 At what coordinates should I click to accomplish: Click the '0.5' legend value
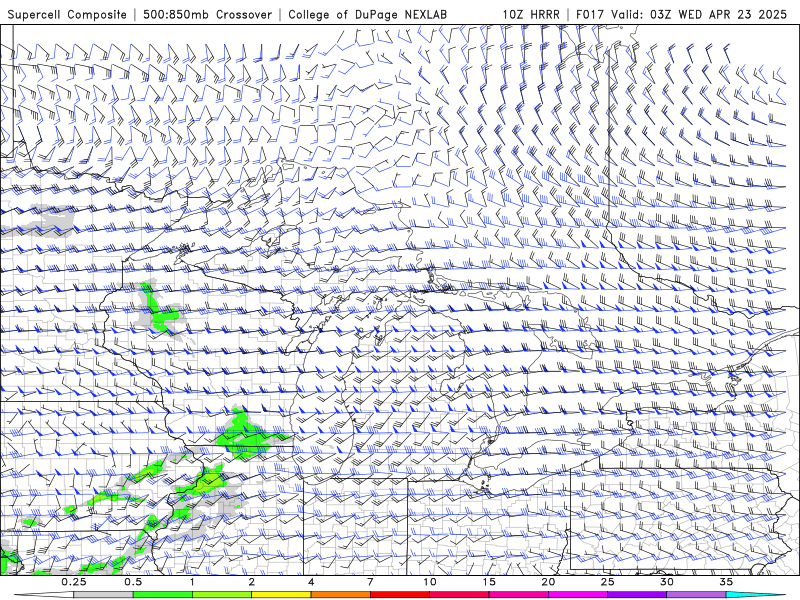[133, 582]
